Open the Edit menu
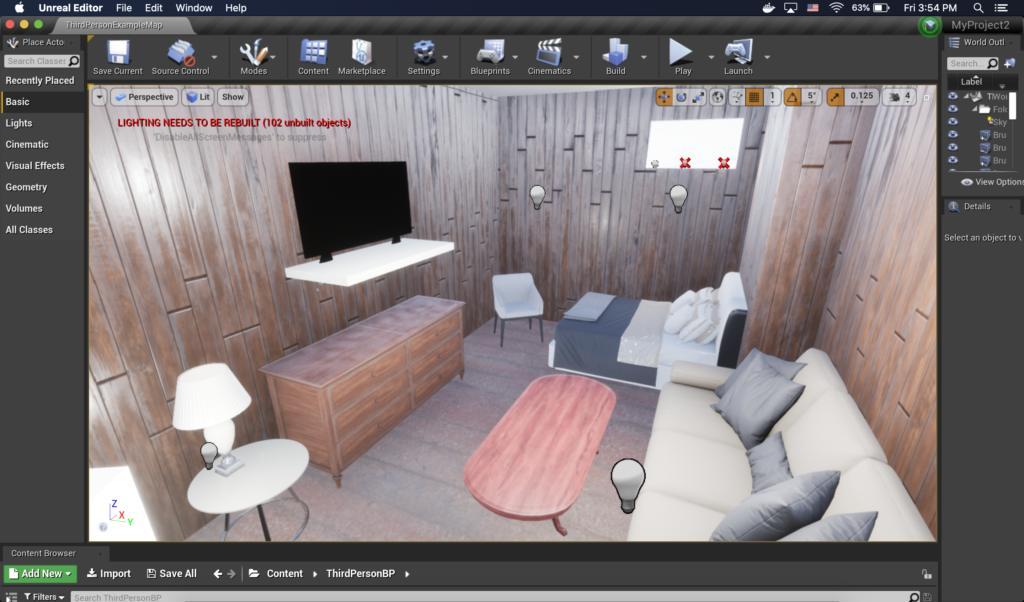 point(153,8)
